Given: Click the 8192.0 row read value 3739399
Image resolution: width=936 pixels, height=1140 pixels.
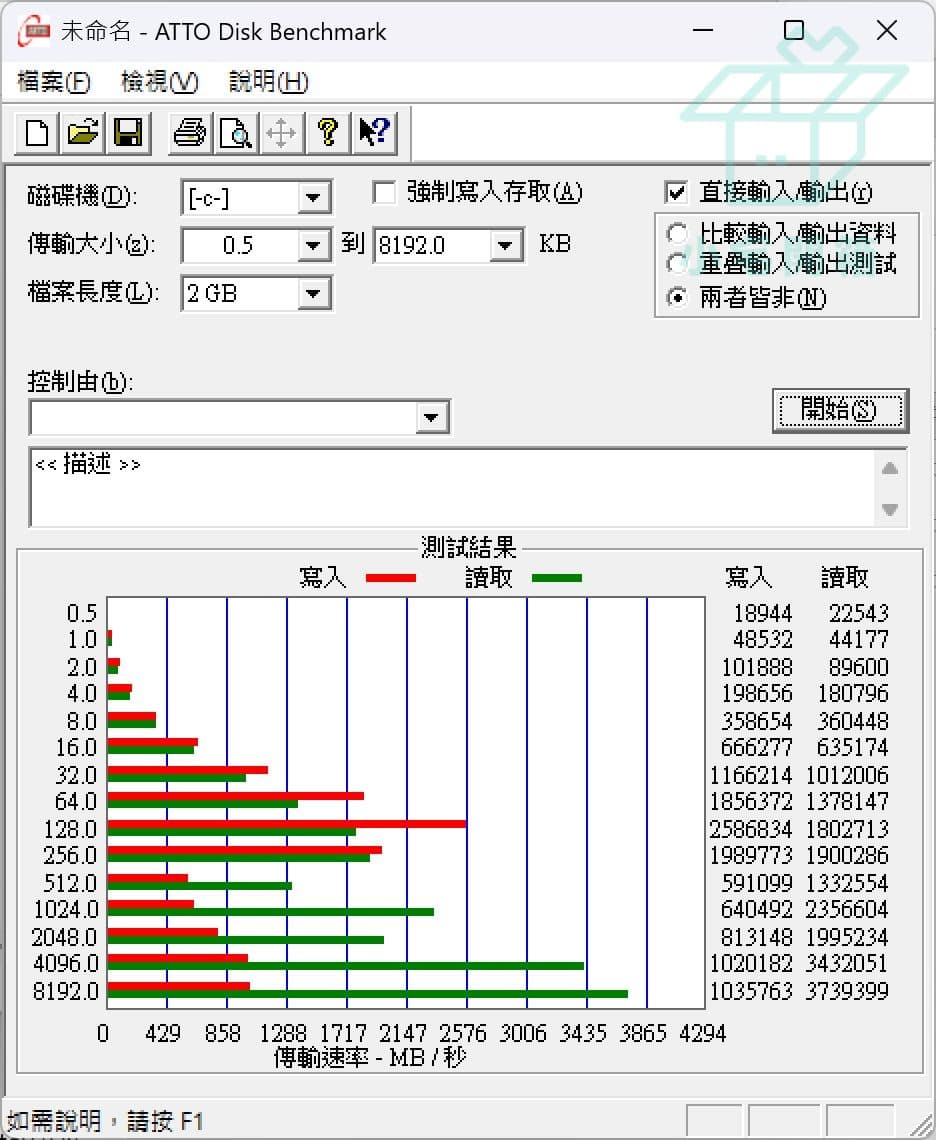Looking at the screenshot, I should tap(847, 991).
